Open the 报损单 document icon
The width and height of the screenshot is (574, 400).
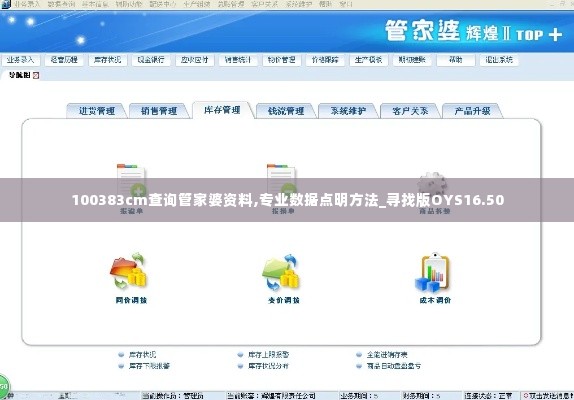[281, 180]
